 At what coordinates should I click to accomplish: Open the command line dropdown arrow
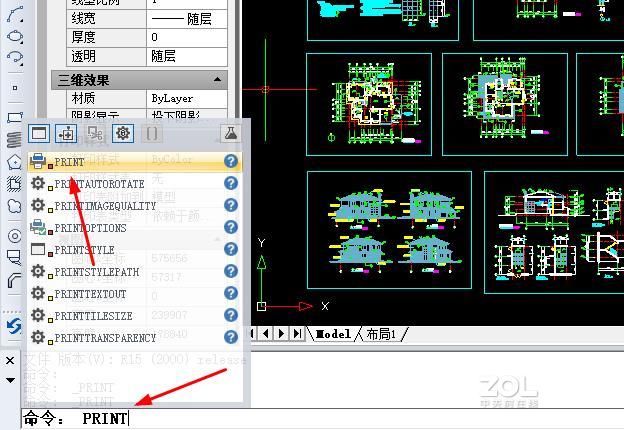10,380
